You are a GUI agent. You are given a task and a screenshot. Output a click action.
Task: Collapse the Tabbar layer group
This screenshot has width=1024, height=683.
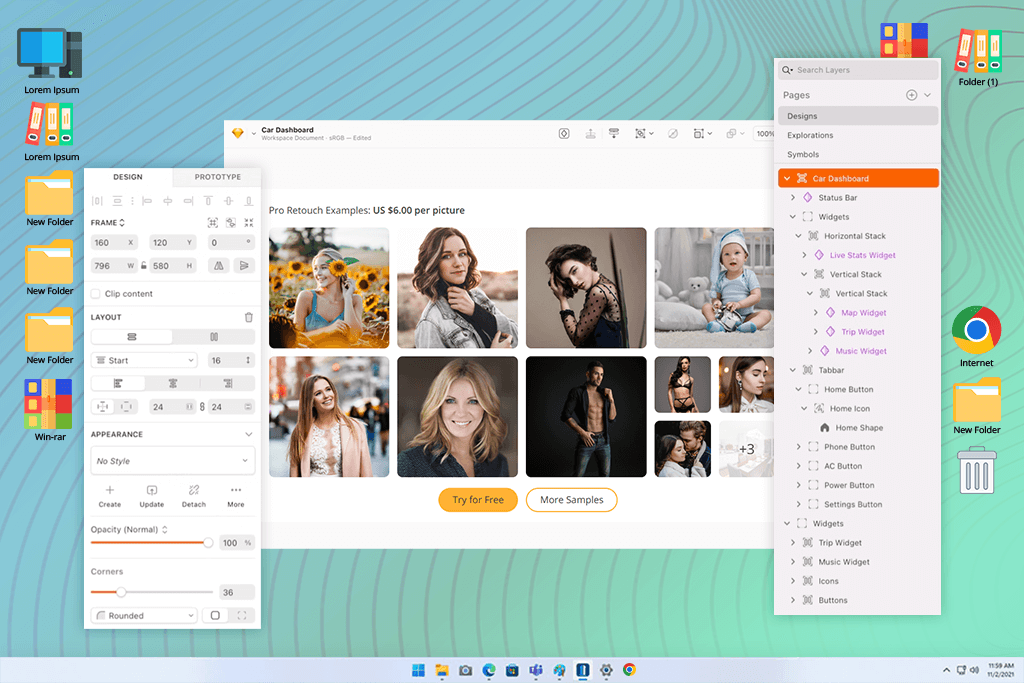793,370
